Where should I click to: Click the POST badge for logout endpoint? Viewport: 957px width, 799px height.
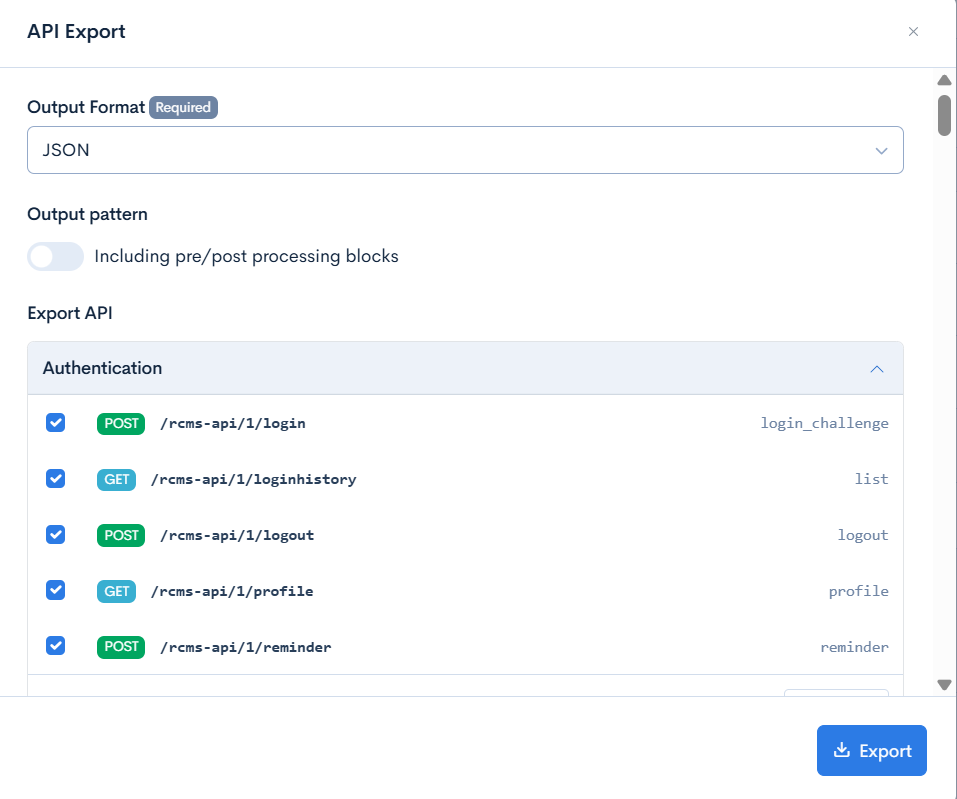[x=121, y=536]
